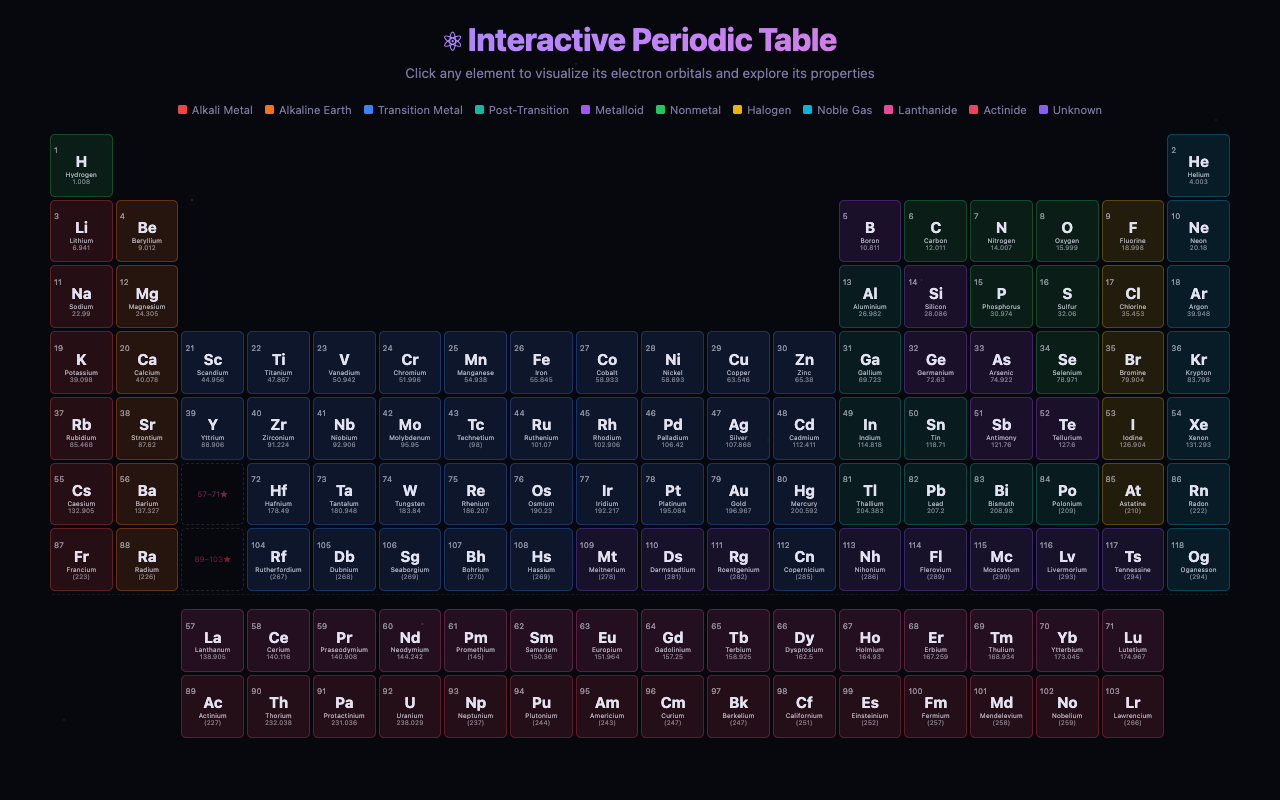Click the Tennessine element tile
This screenshot has width=1280, height=800.
[1133, 560]
